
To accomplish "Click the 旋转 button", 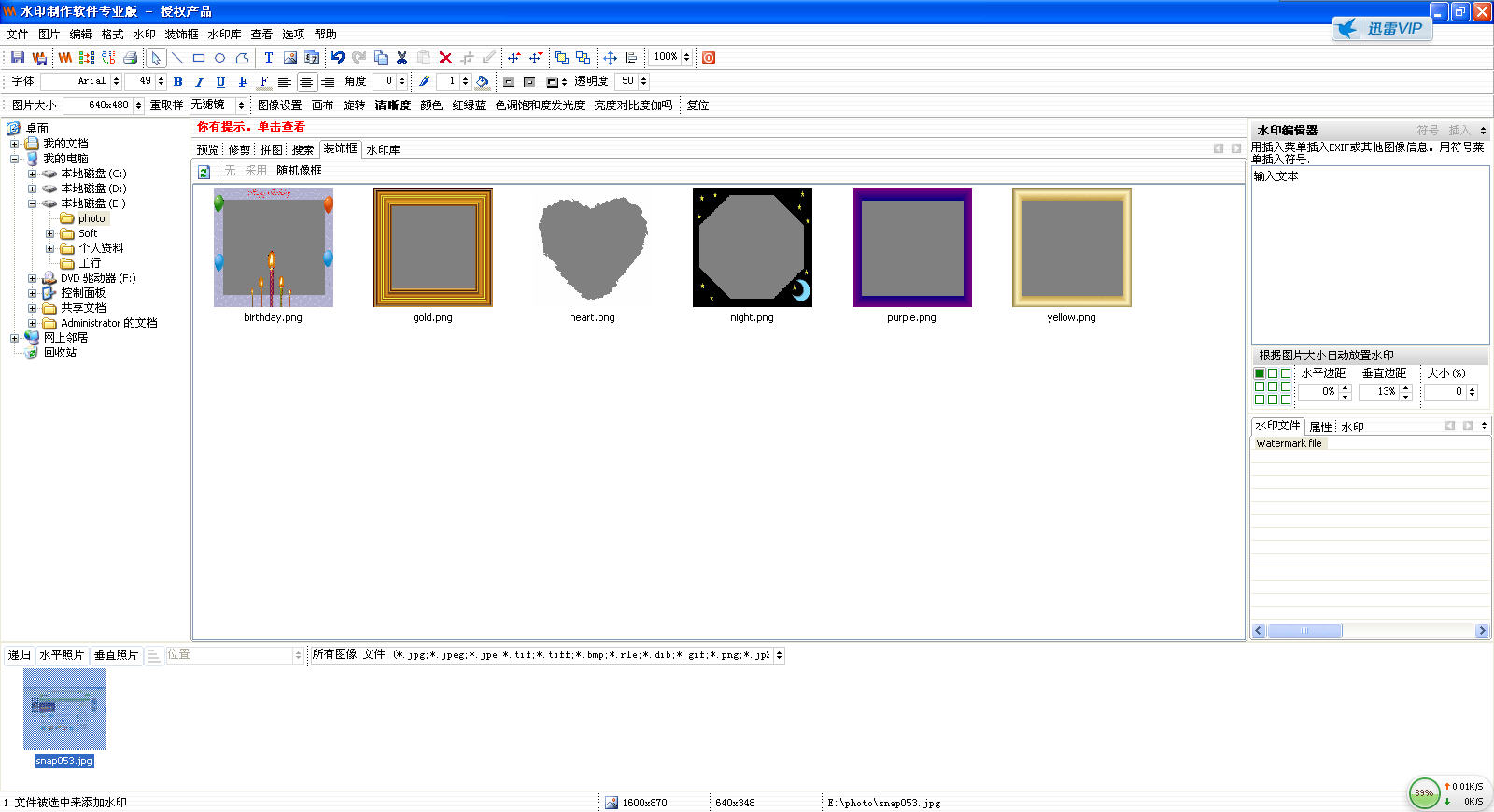I will (x=354, y=105).
